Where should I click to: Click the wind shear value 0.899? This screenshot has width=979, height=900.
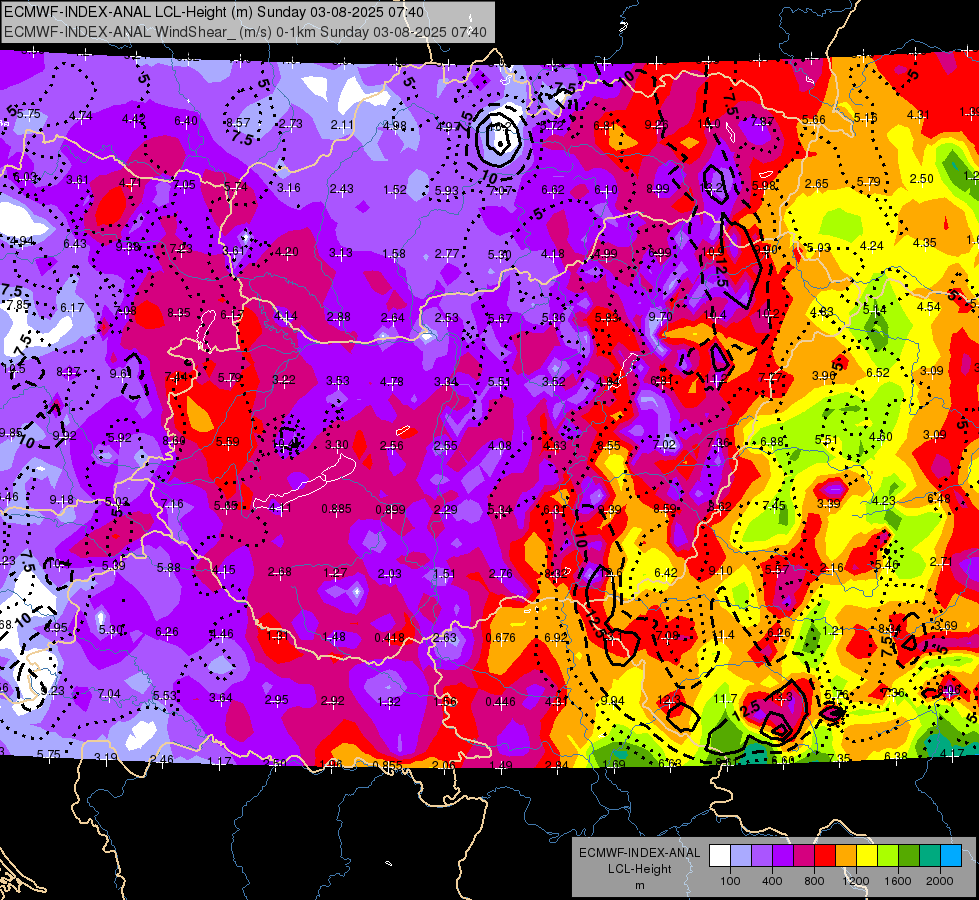click(x=390, y=510)
